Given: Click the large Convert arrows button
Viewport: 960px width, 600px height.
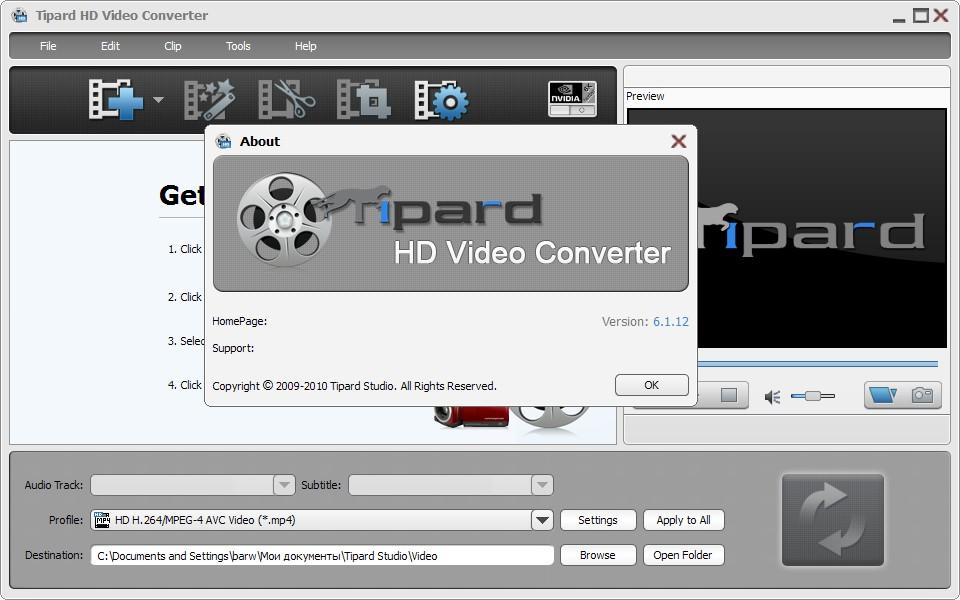Looking at the screenshot, I should (x=833, y=520).
